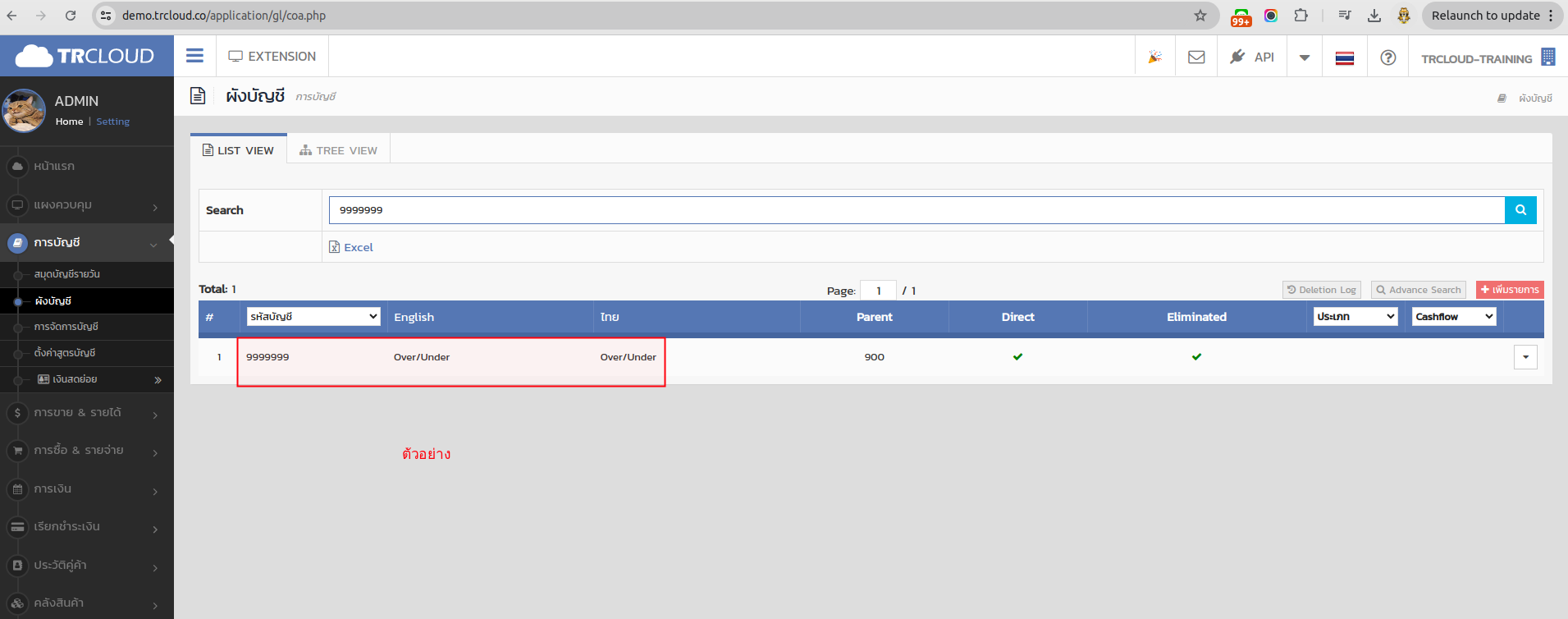
Task: Collapse the การบัญชี sidebar menu
Action: tap(87, 243)
